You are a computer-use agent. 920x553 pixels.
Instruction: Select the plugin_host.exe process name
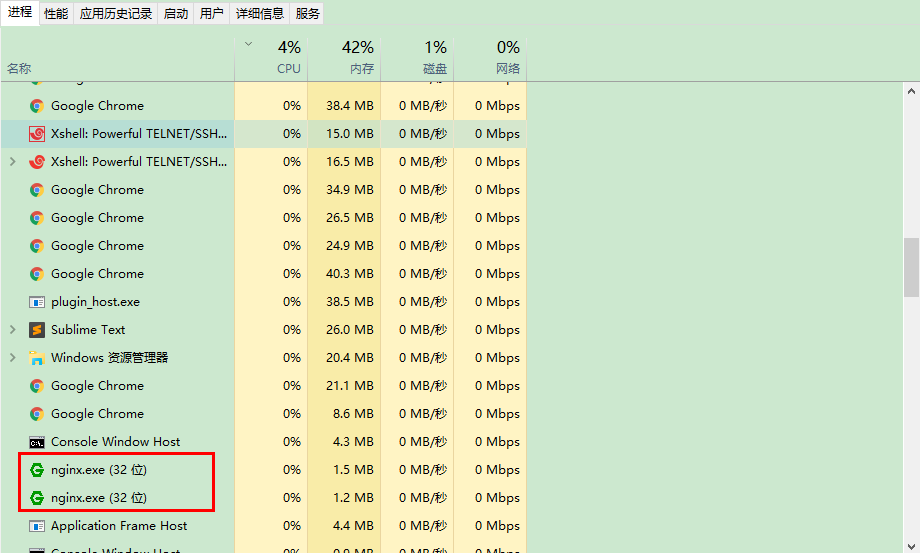pos(96,302)
